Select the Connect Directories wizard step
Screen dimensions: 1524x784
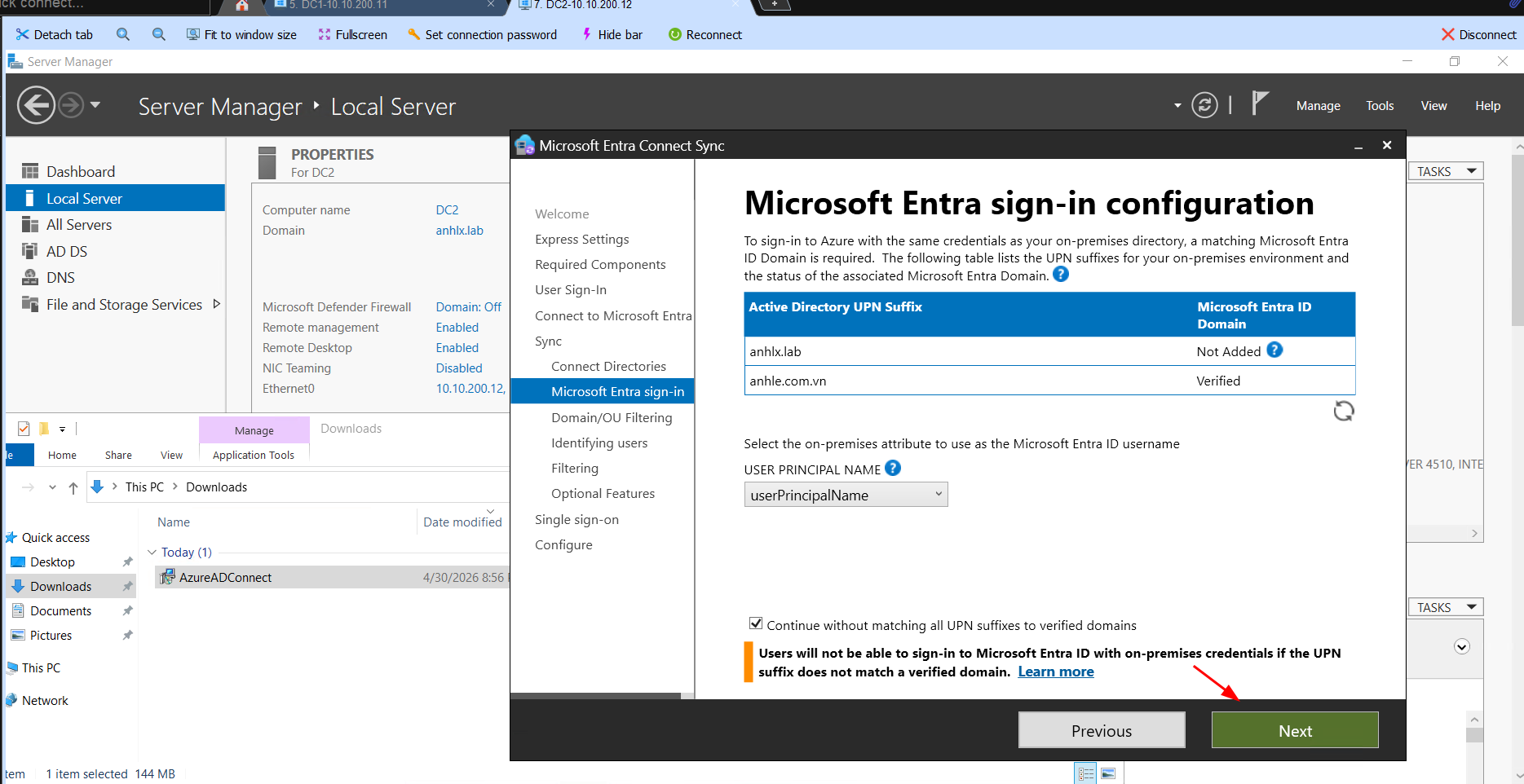point(608,367)
